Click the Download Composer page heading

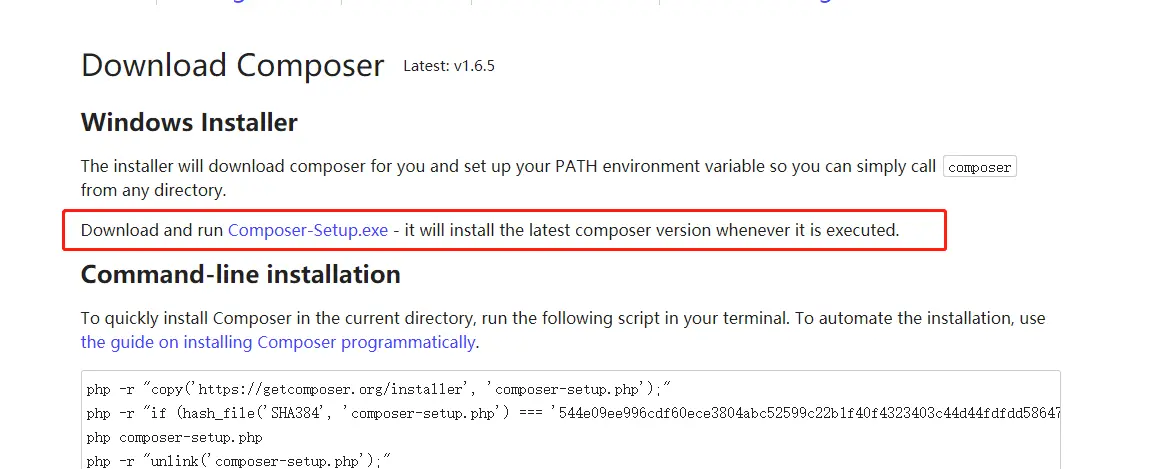(232, 66)
